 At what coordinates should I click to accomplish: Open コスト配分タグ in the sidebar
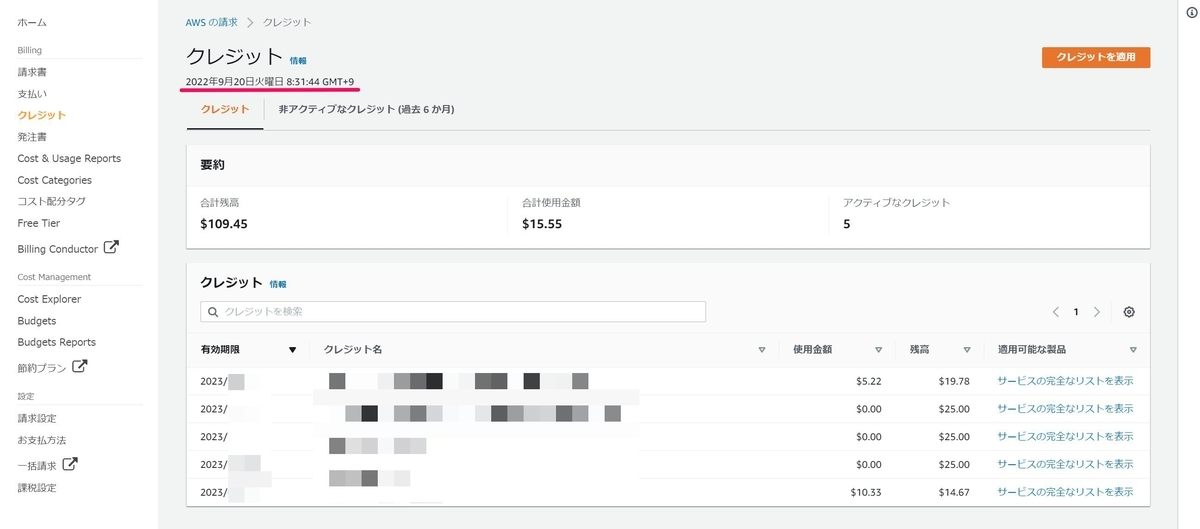(x=51, y=201)
